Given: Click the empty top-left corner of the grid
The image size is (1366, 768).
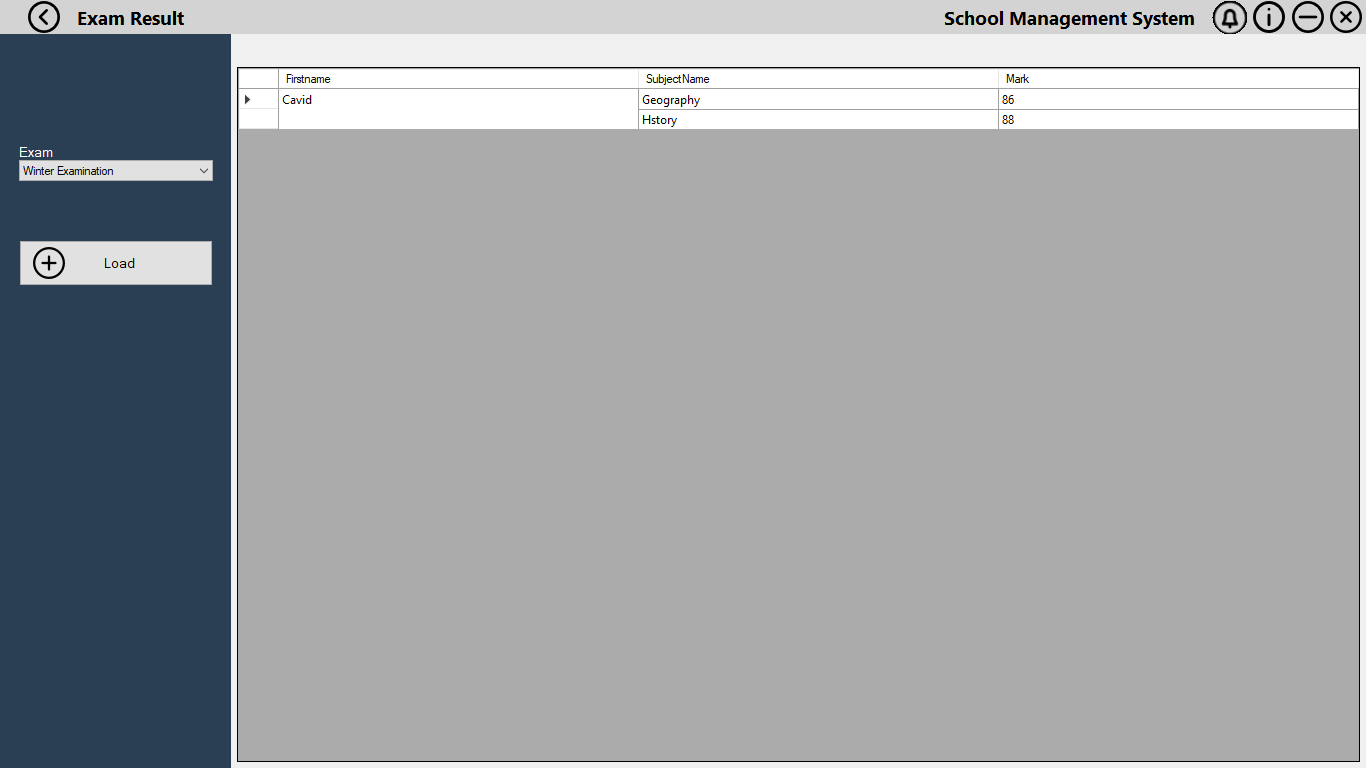Looking at the screenshot, I should click(x=256, y=77).
